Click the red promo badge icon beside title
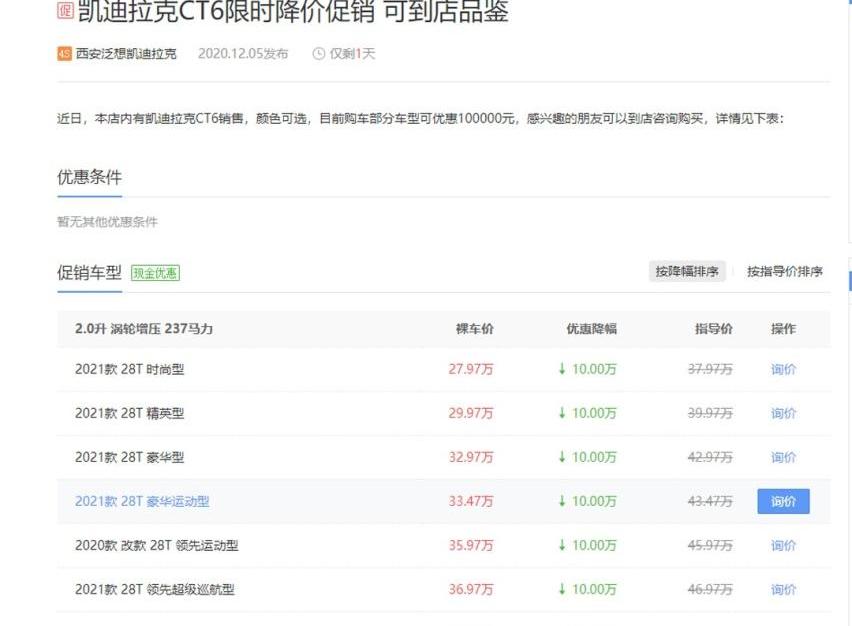This screenshot has width=852, height=626. point(65,10)
